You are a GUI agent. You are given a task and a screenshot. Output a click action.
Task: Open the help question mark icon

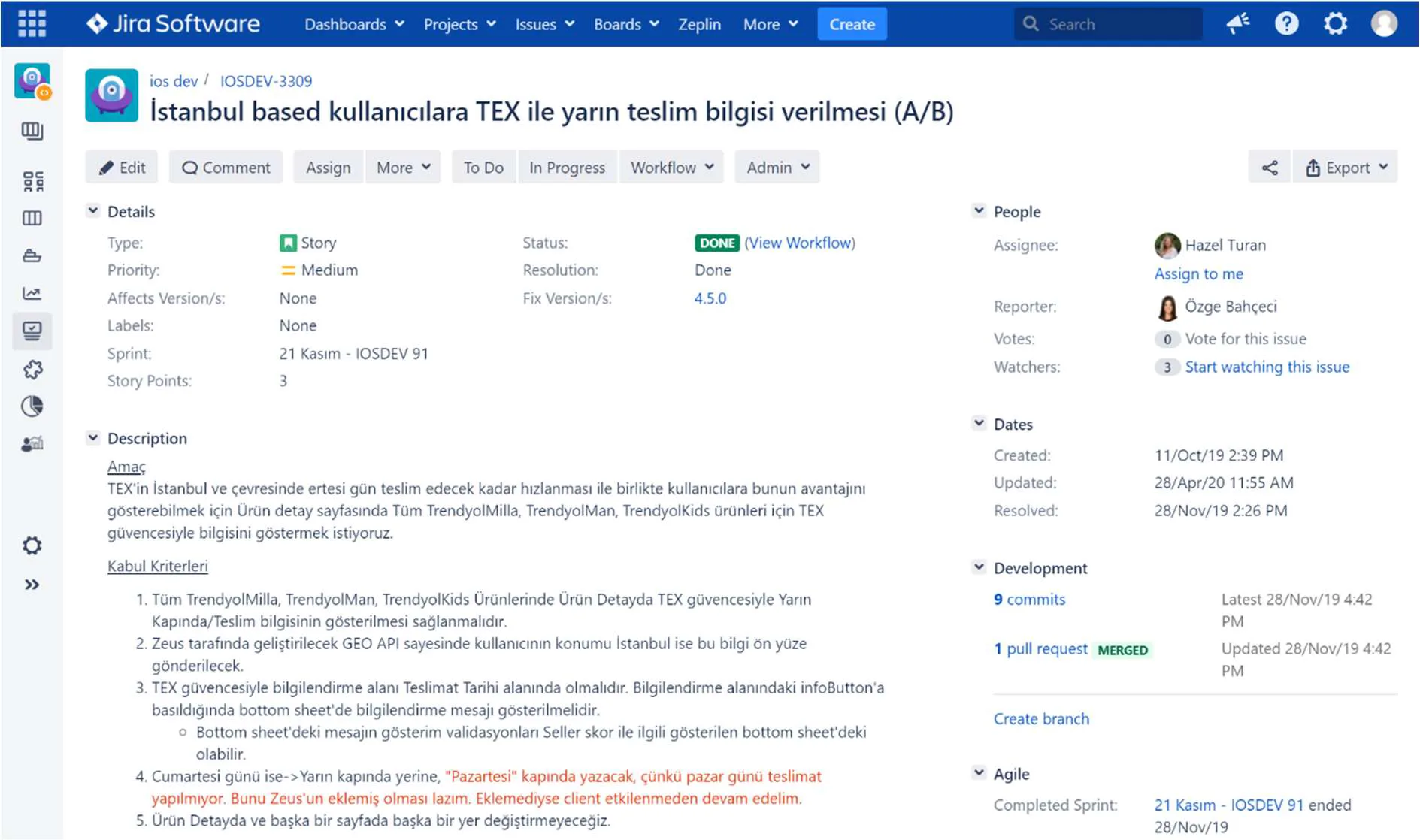(1286, 24)
